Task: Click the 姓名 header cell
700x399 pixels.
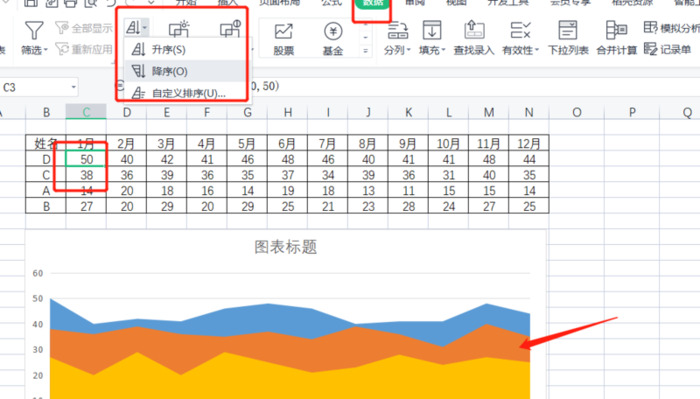Action: pyautogui.click(x=46, y=143)
